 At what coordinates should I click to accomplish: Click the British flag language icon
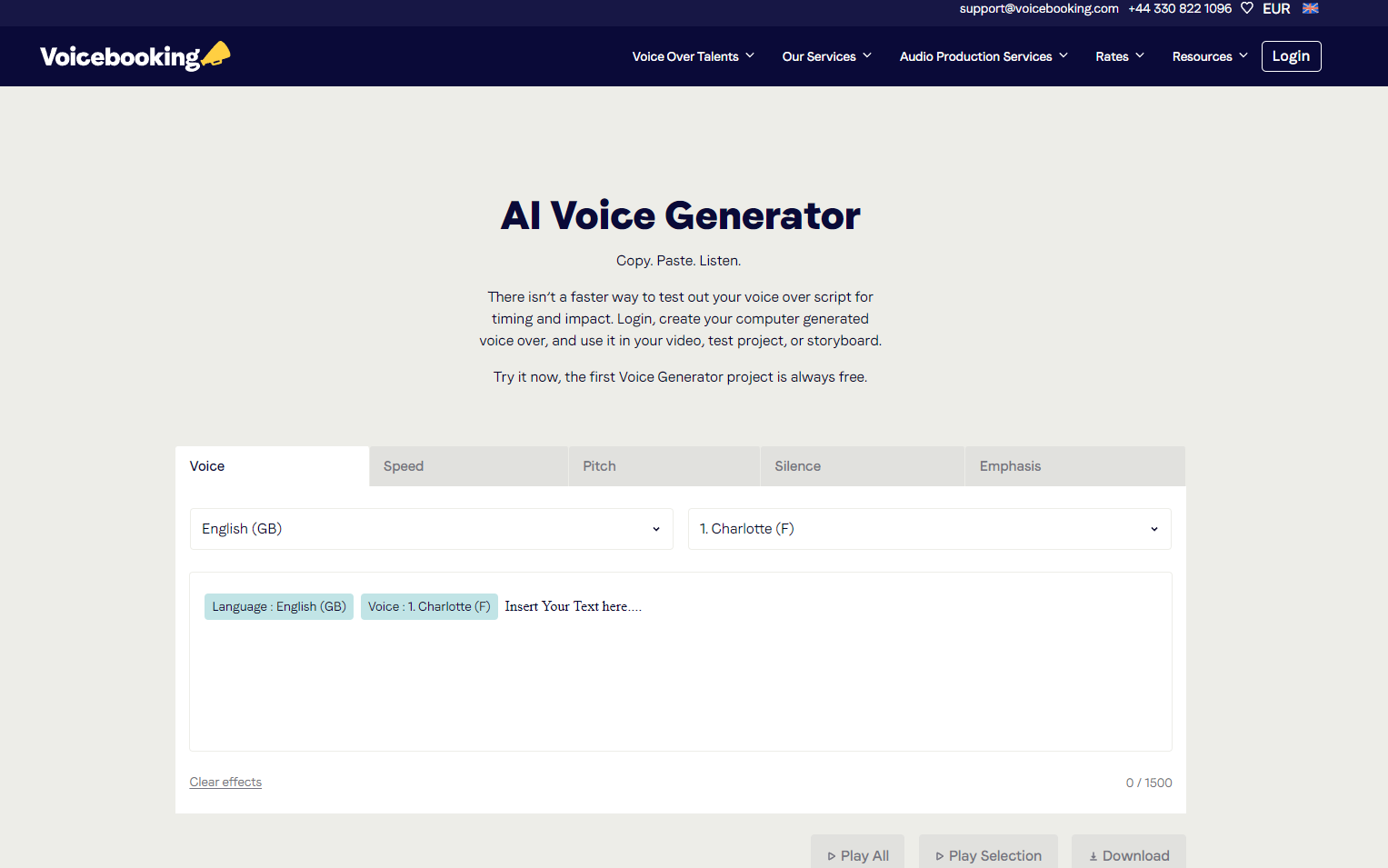pos(1310,8)
